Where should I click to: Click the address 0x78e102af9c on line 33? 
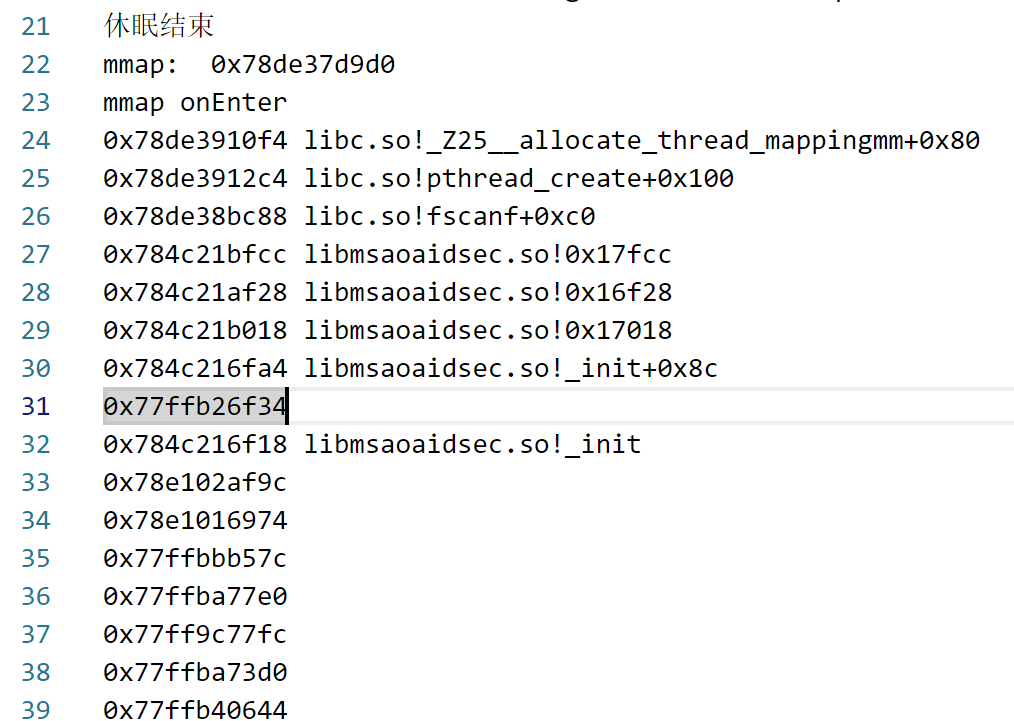pyautogui.click(x=194, y=483)
